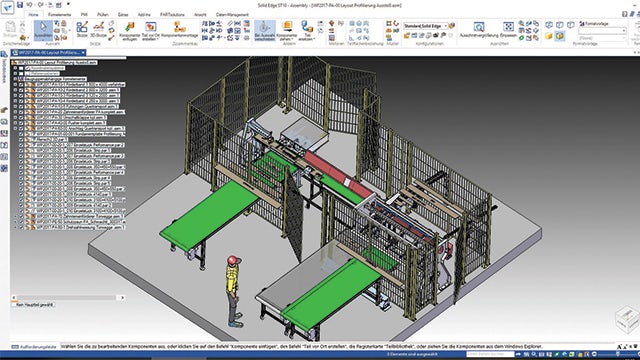Select the Aufforderungsleiste prompt bar tab
Image resolution: width=640 pixels, height=360 pixels.
[34, 347]
